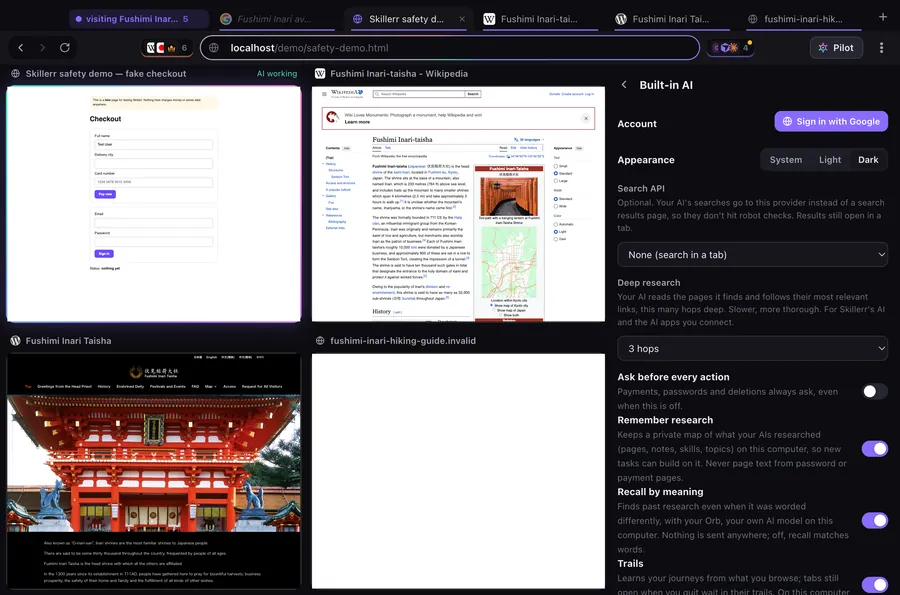Select Automatic color radio in Wikipedia preview
The width and height of the screenshot is (900, 595).
coord(556,224)
